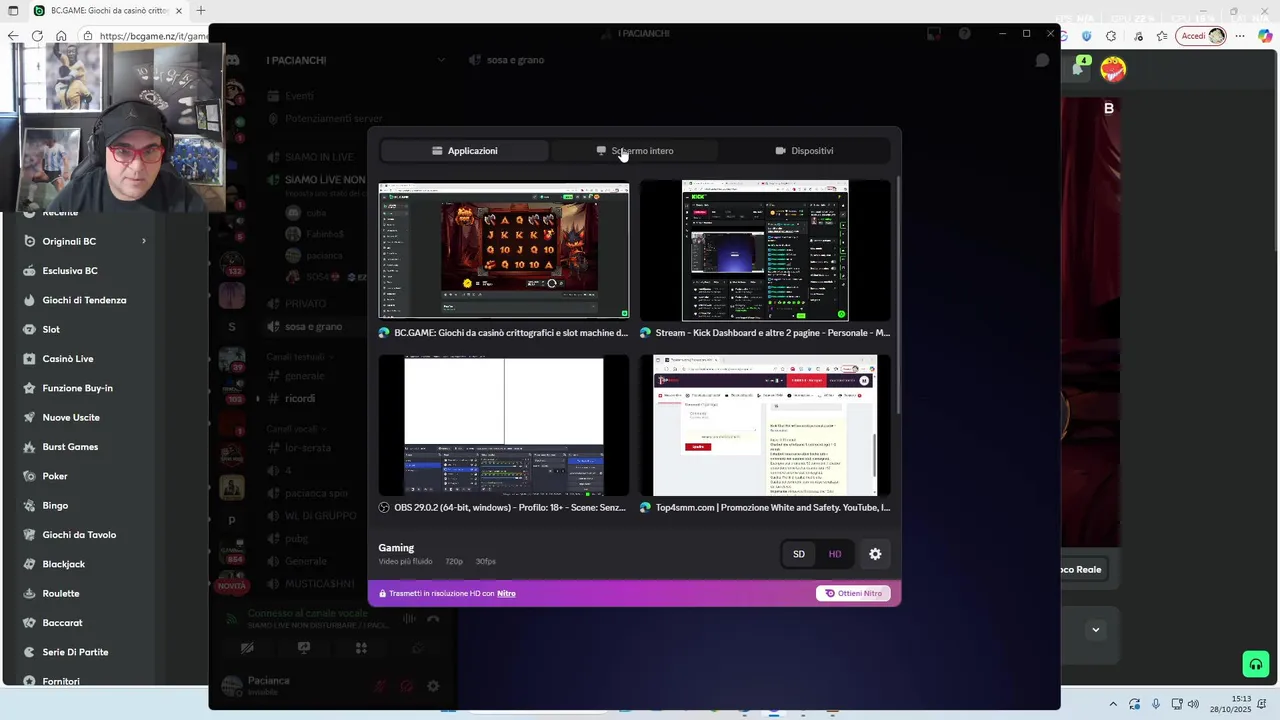The image size is (1280, 720).
Task: Select the Kick Dashboard stream window thumbnail
Action: pyautogui.click(x=765, y=250)
